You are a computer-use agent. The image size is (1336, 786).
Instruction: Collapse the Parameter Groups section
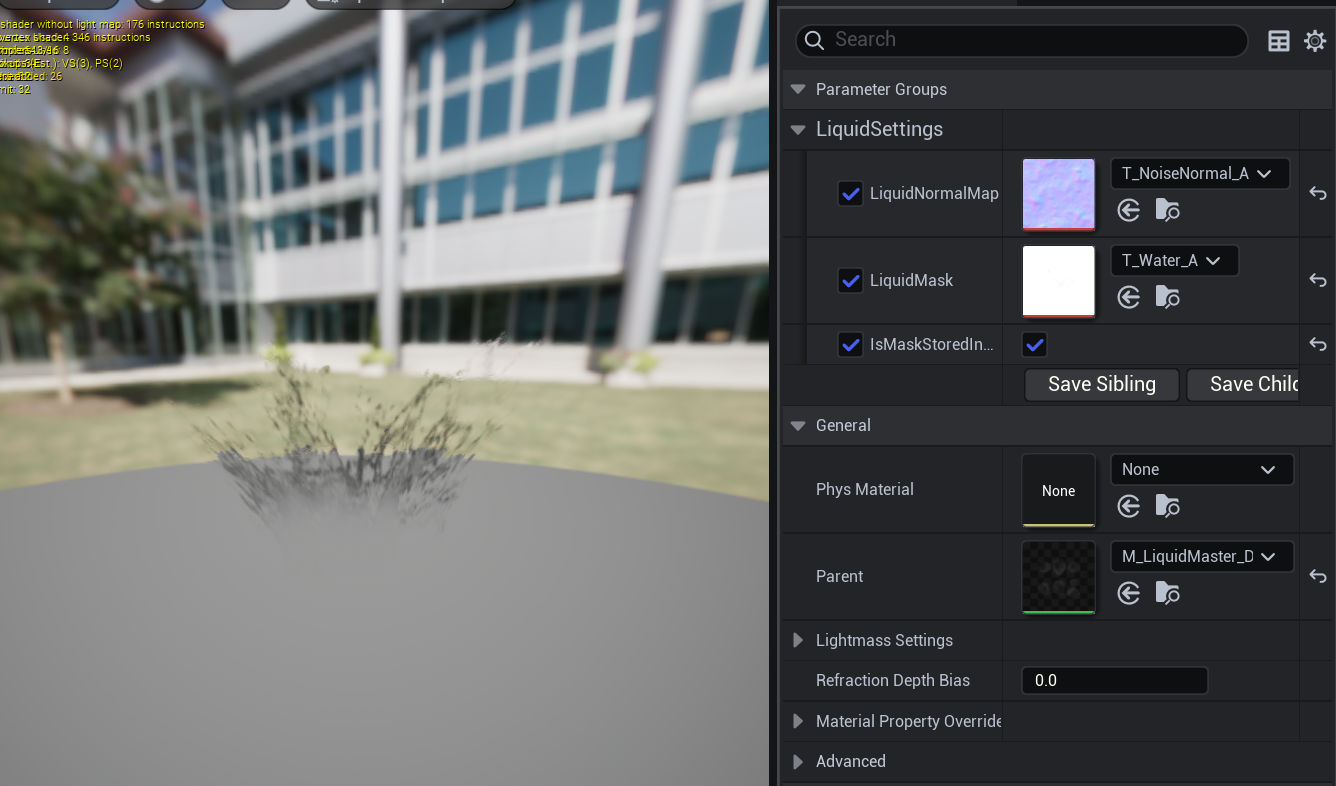point(797,89)
